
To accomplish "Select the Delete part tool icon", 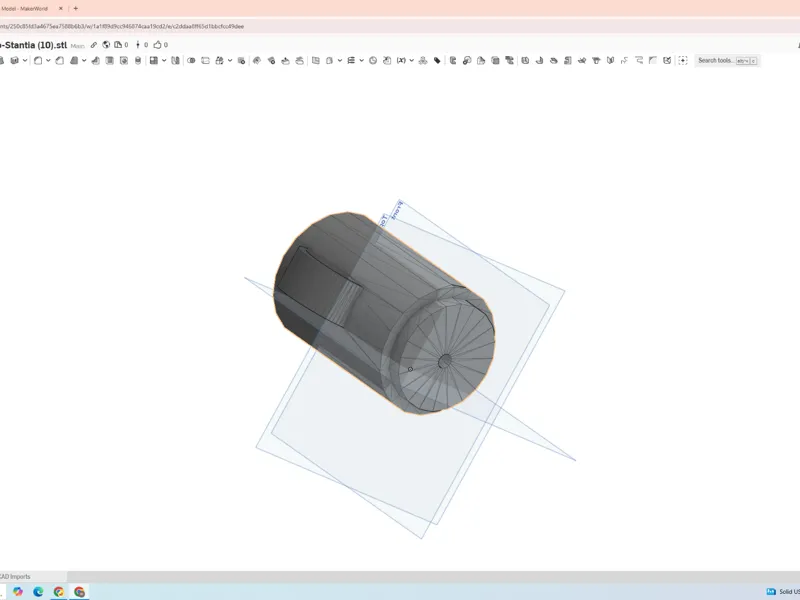I will pos(241,60).
